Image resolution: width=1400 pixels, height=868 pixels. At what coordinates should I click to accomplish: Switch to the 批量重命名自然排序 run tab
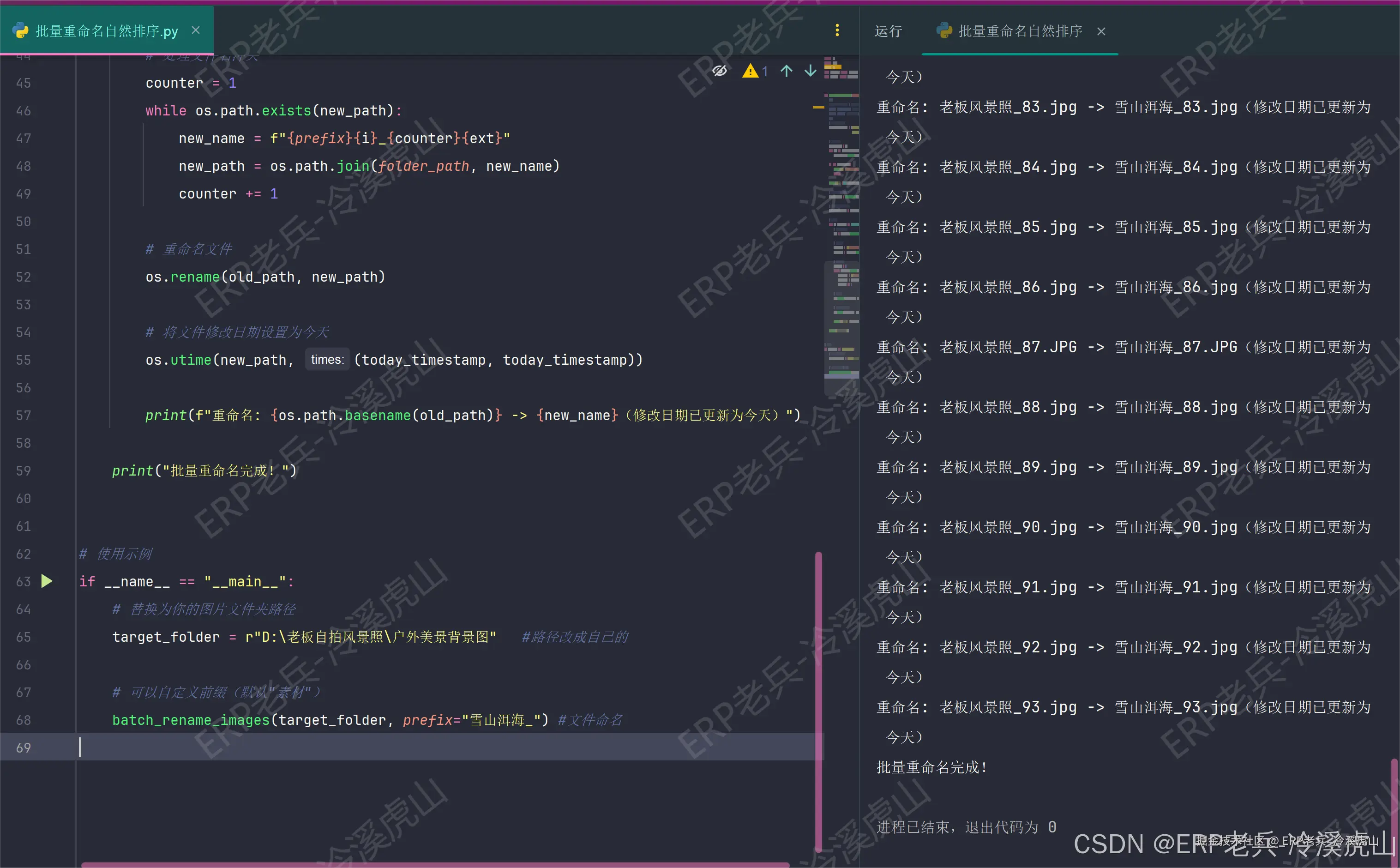click(1020, 31)
